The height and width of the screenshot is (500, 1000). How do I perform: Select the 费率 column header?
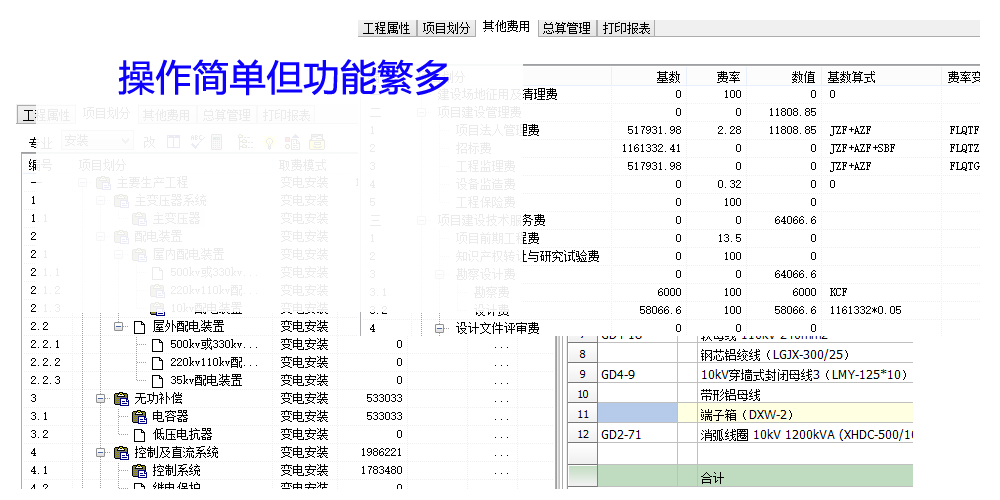click(x=715, y=77)
